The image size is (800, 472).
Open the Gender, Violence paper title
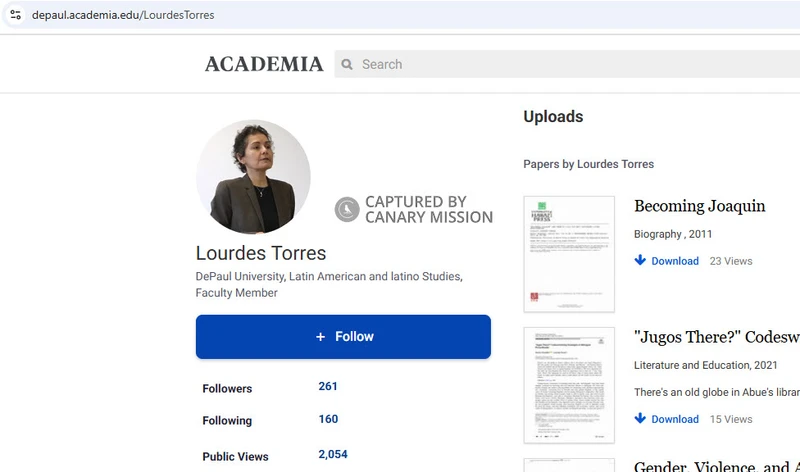(x=717, y=466)
